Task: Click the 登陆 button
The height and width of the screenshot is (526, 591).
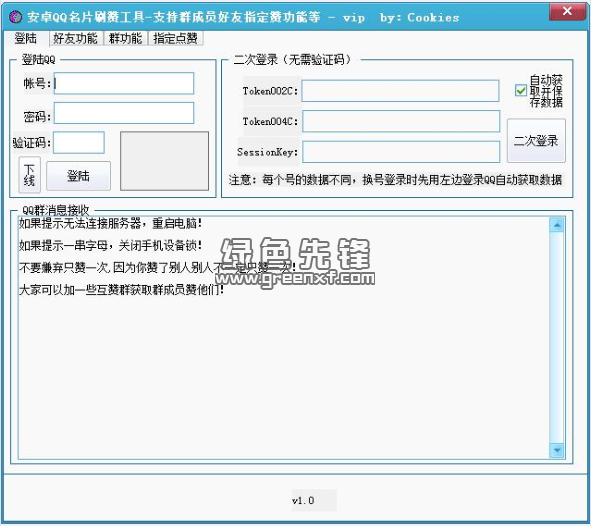Action: [x=78, y=176]
